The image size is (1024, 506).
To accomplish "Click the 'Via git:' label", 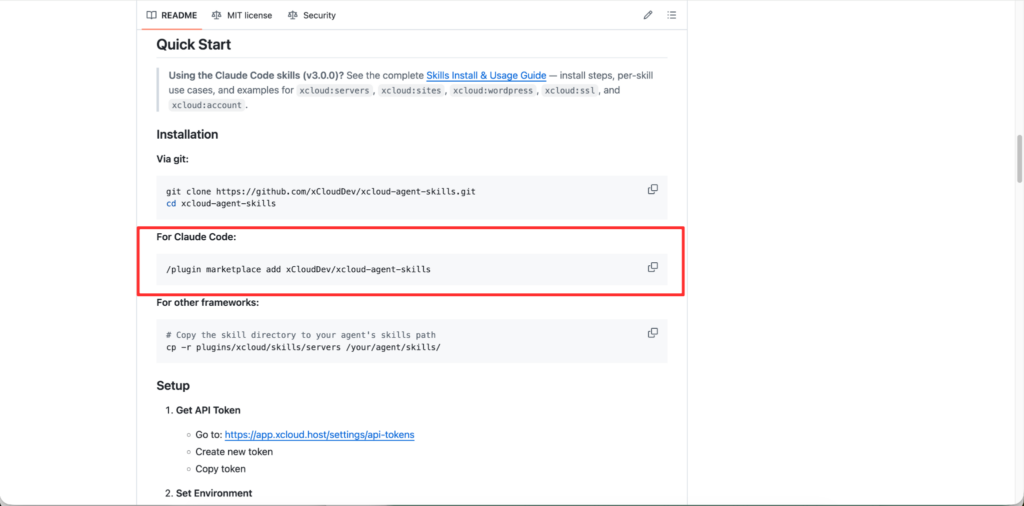I will [x=172, y=159].
